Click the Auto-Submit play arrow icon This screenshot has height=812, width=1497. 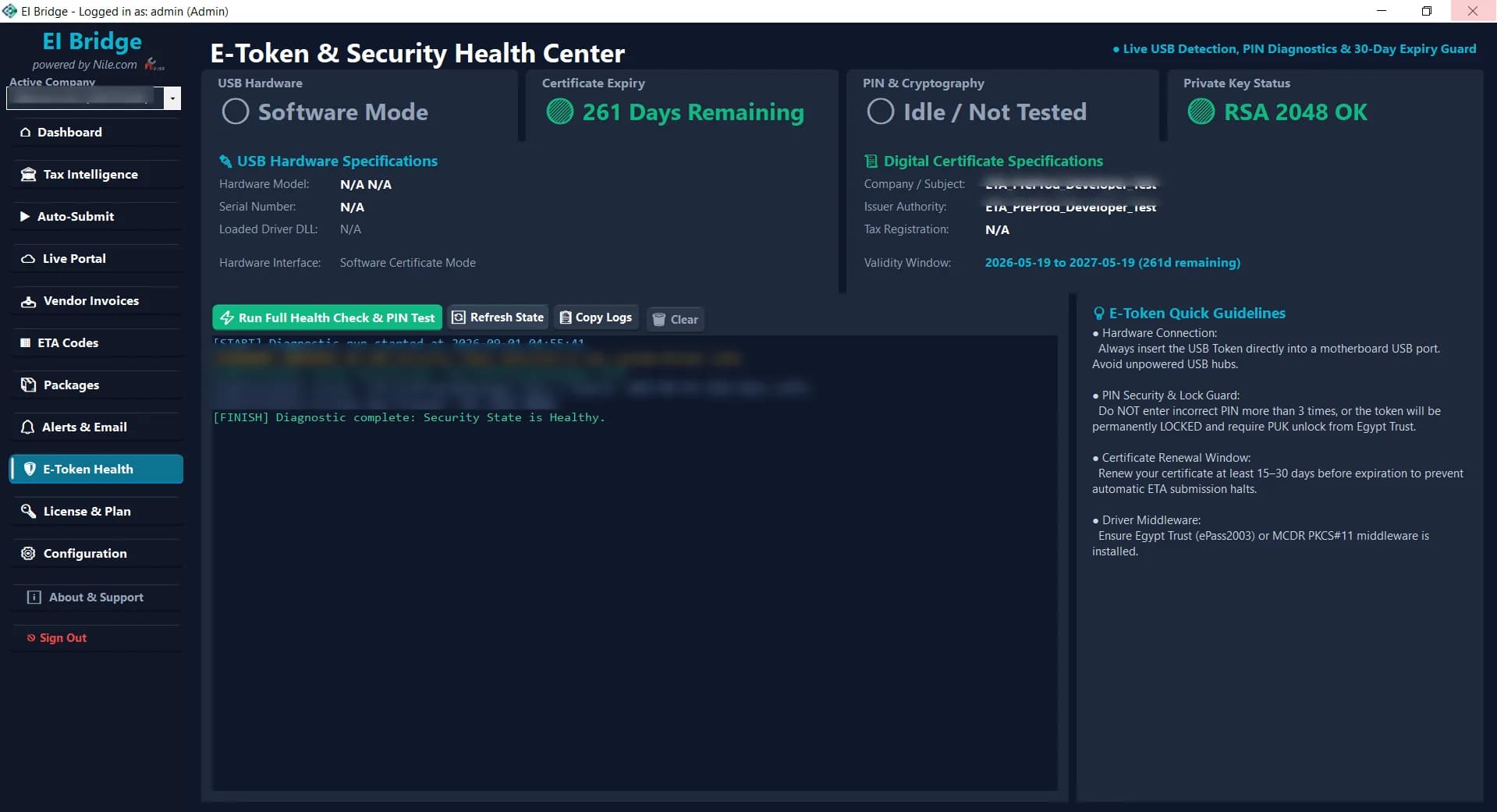point(25,217)
